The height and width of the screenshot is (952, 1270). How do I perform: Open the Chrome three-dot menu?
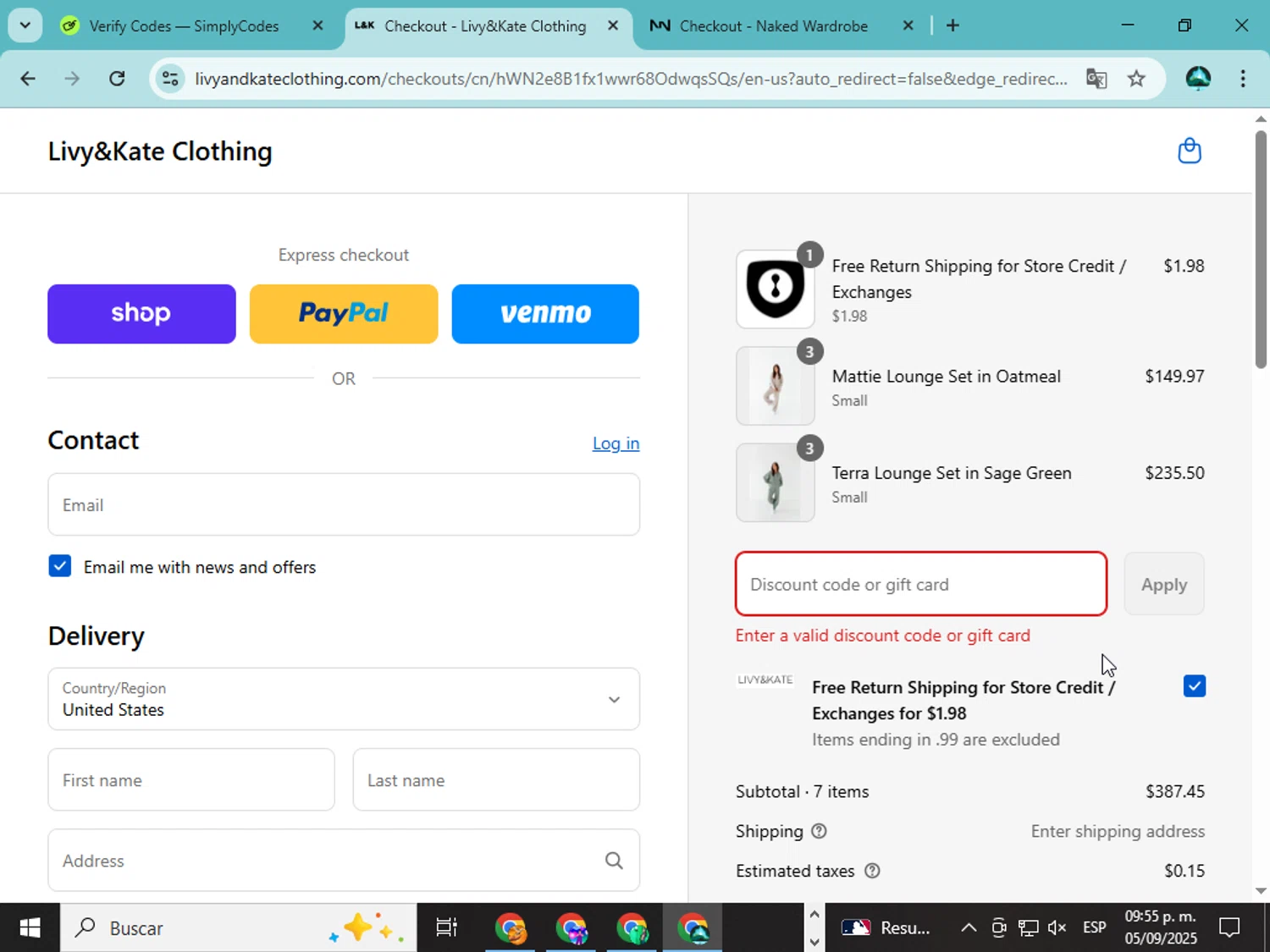pyautogui.click(x=1243, y=79)
